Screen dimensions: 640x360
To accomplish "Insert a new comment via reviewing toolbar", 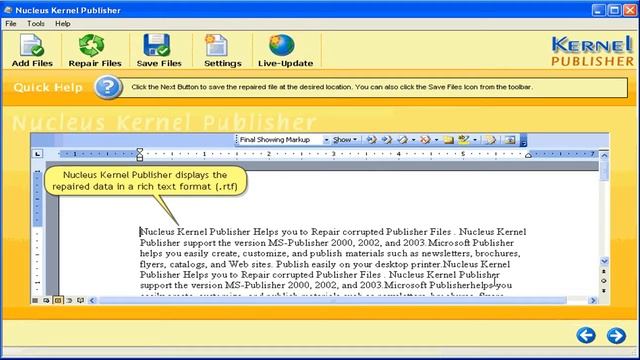I will click(448, 140).
